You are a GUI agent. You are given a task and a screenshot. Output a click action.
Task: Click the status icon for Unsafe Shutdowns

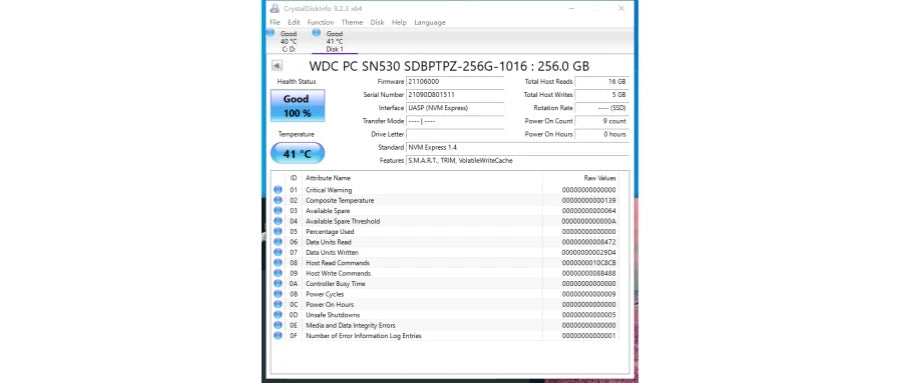click(278, 315)
